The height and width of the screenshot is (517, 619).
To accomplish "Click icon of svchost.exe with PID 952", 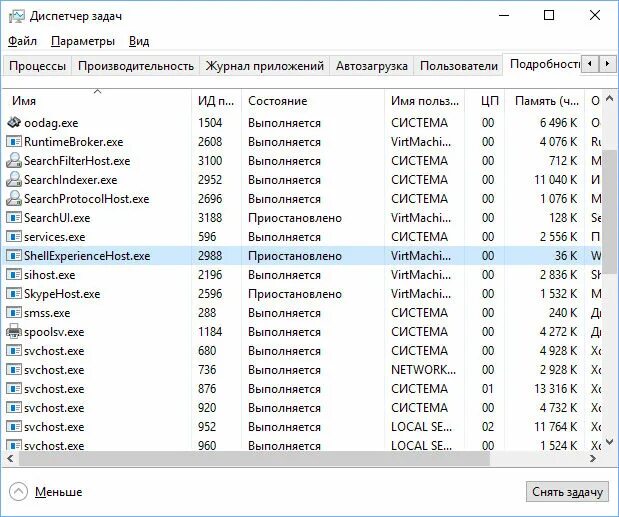I will tap(14, 427).
